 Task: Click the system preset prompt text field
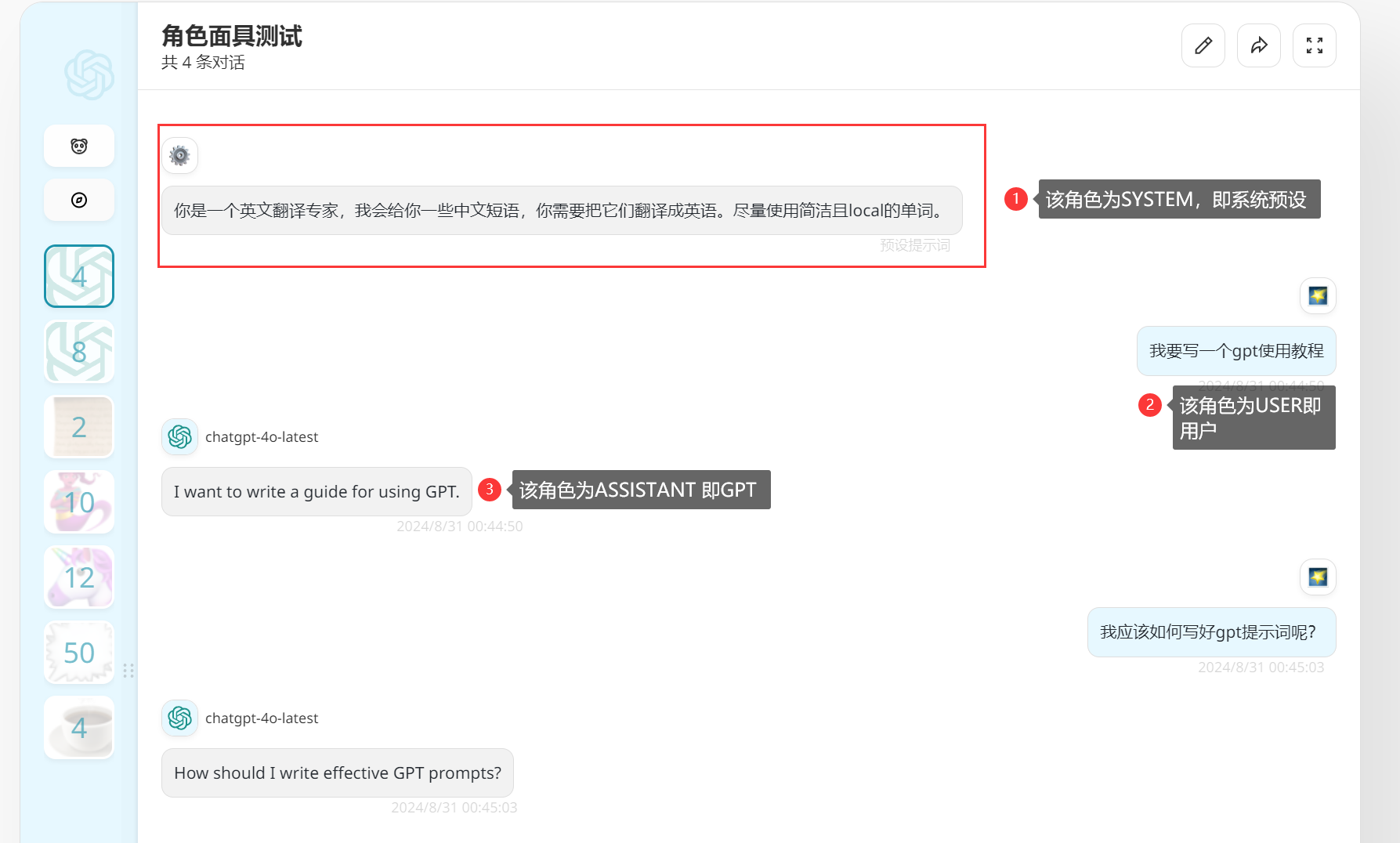click(x=561, y=210)
